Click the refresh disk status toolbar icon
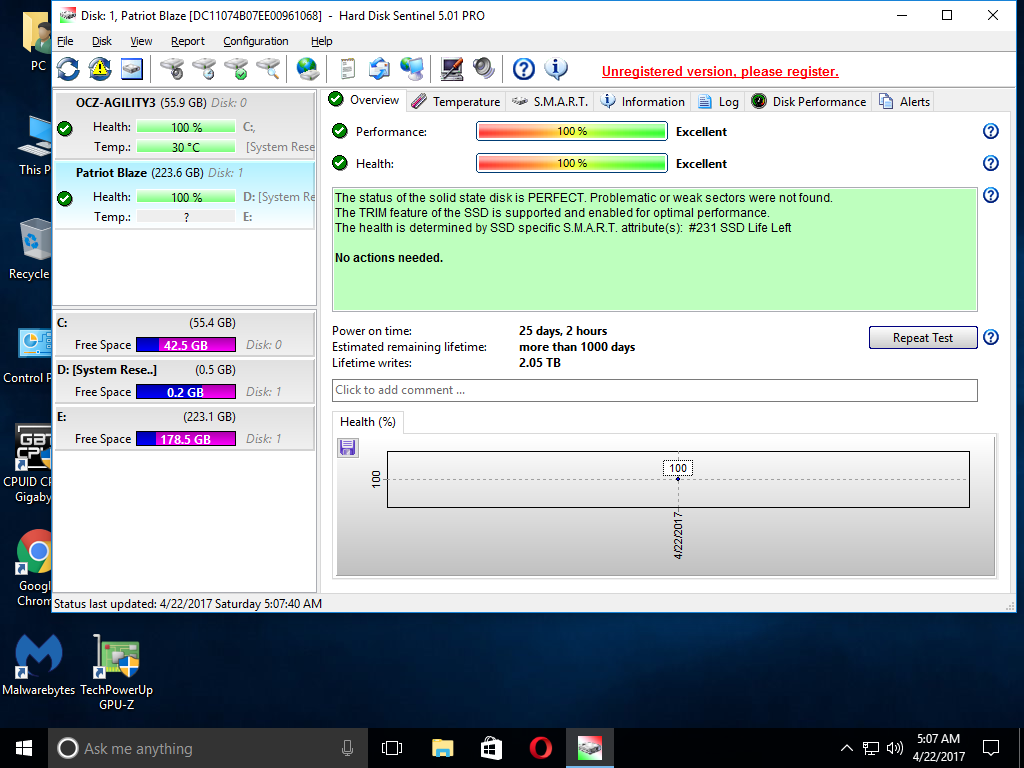 tap(68, 69)
